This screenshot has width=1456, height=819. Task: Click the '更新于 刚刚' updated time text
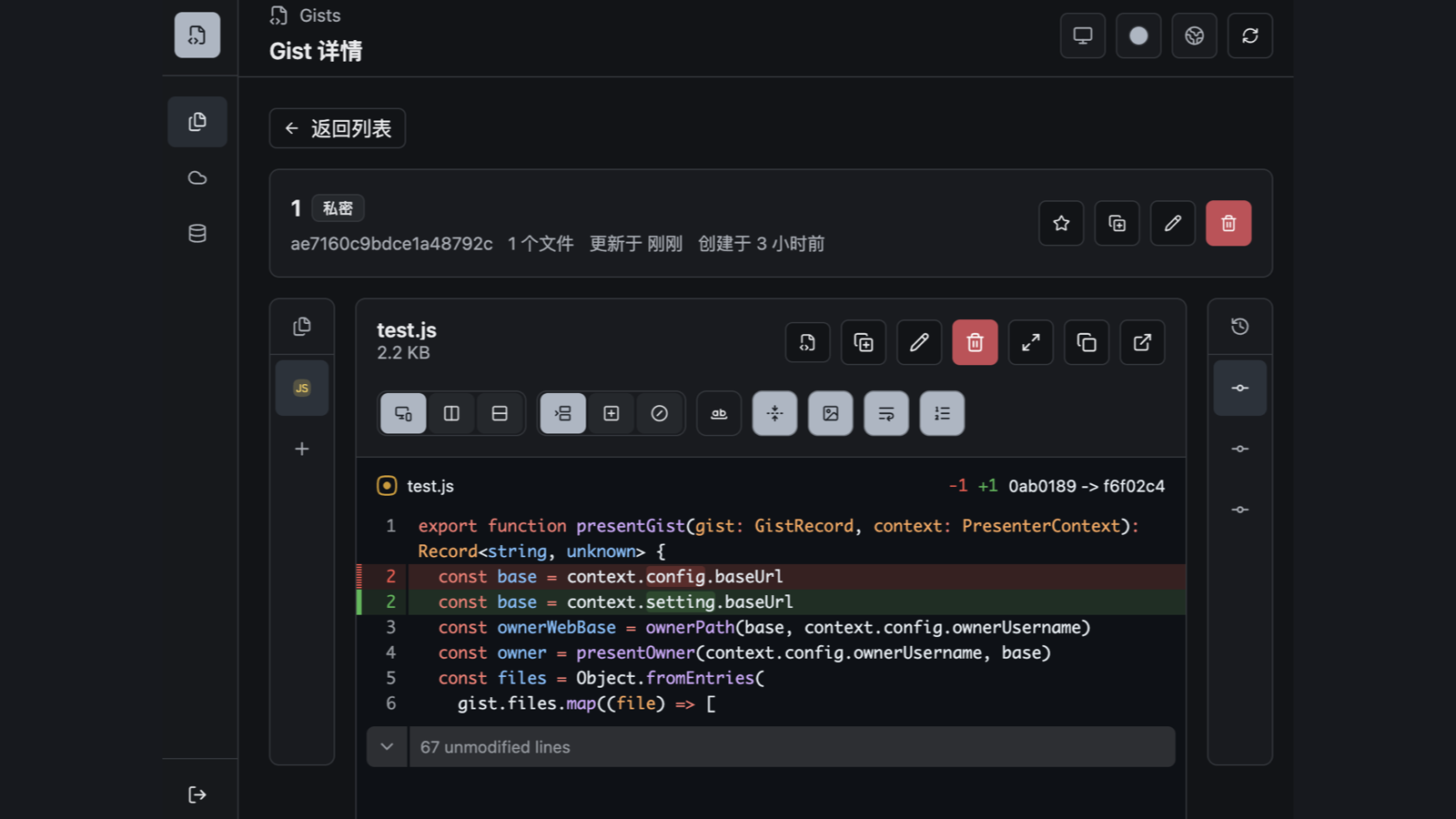pyautogui.click(x=636, y=244)
